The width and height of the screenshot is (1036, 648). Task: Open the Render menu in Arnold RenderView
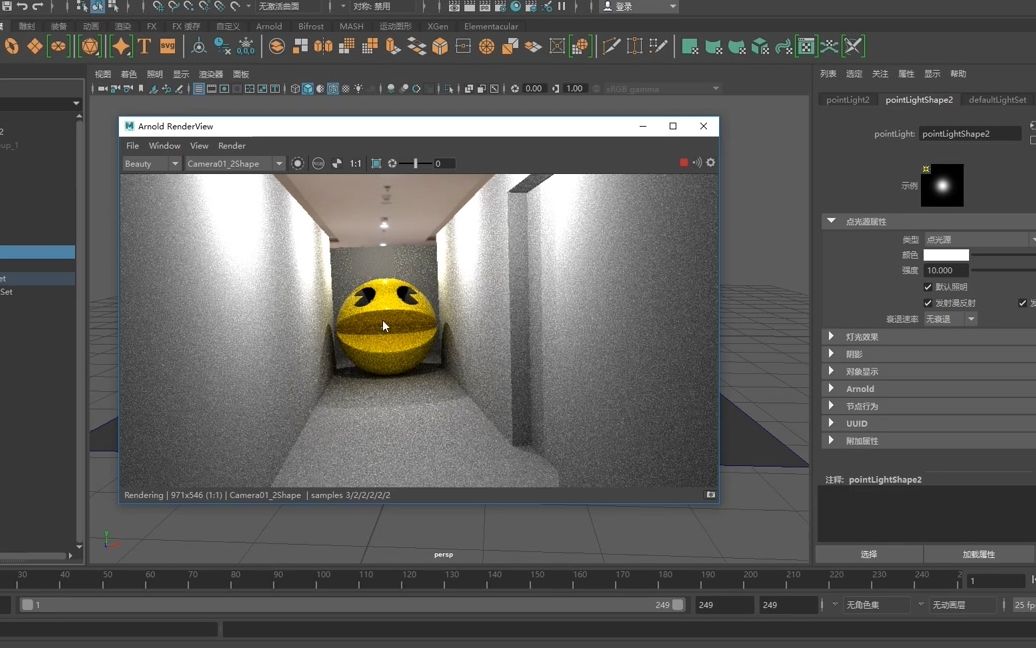pyautogui.click(x=231, y=145)
